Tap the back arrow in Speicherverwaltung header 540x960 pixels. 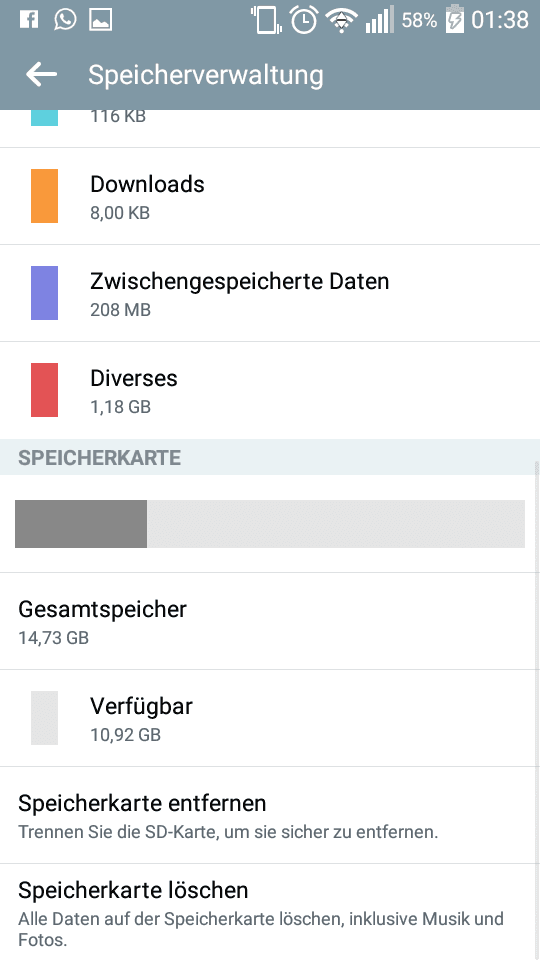pos(41,75)
